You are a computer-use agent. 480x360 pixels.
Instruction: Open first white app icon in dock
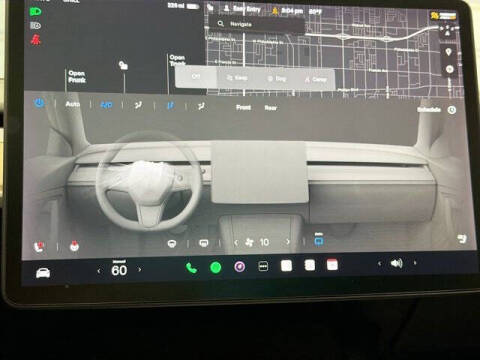[x=286, y=266]
